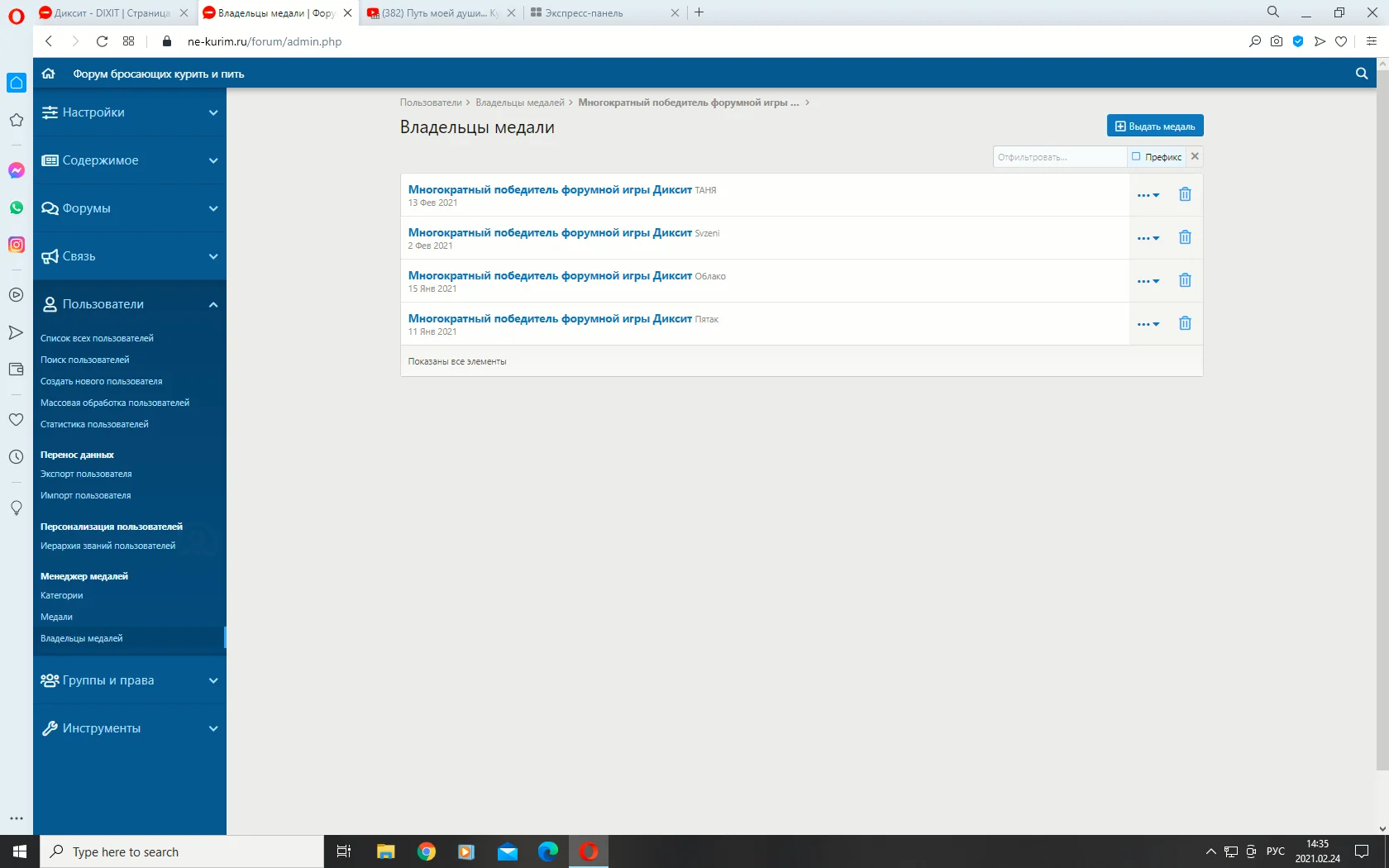The height and width of the screenshot is (868, 1389).
Task: Open actions dropdown for Пятак row
Action: [x=1148, y=324]
